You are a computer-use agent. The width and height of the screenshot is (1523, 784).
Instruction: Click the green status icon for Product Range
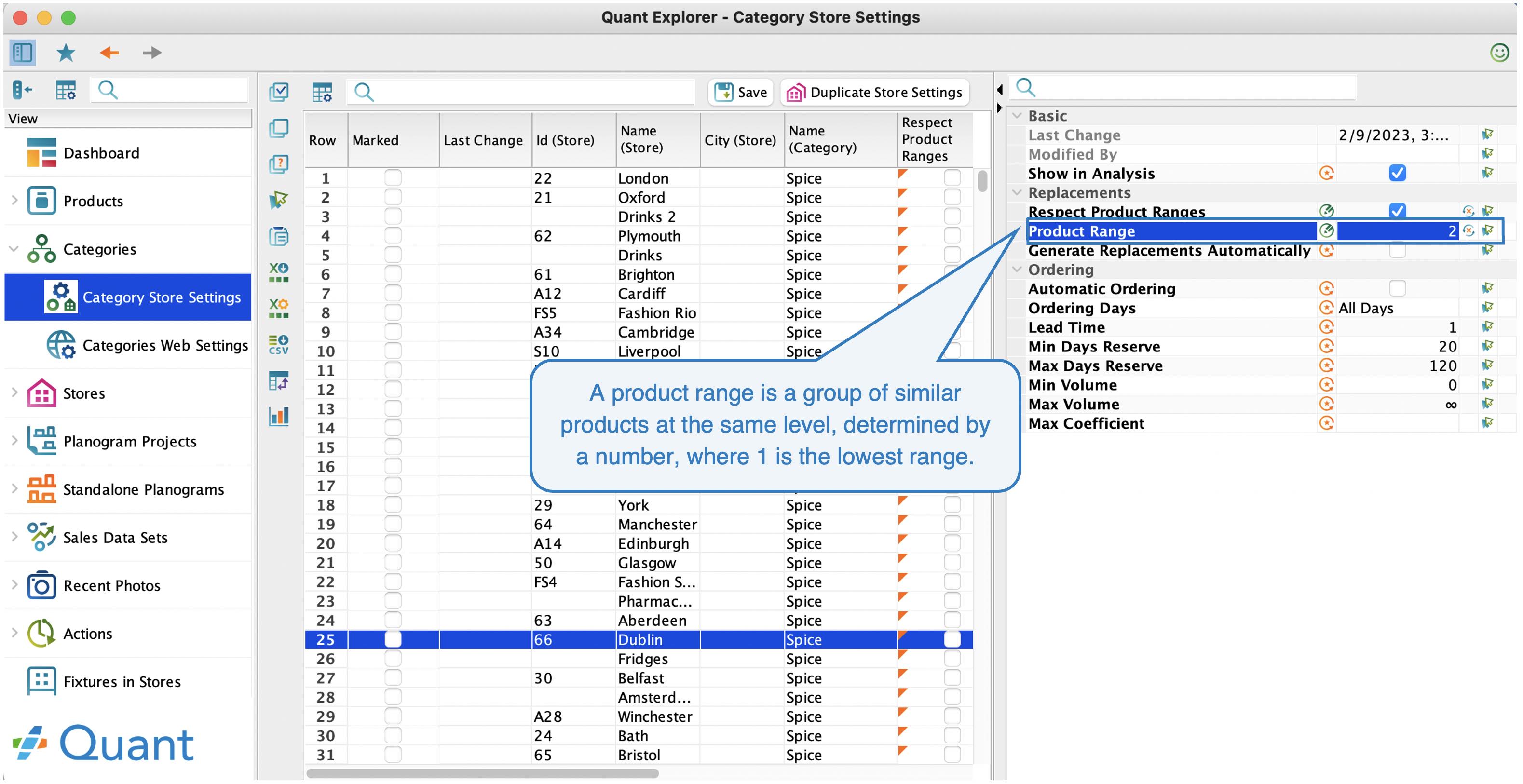point(1326,230)
